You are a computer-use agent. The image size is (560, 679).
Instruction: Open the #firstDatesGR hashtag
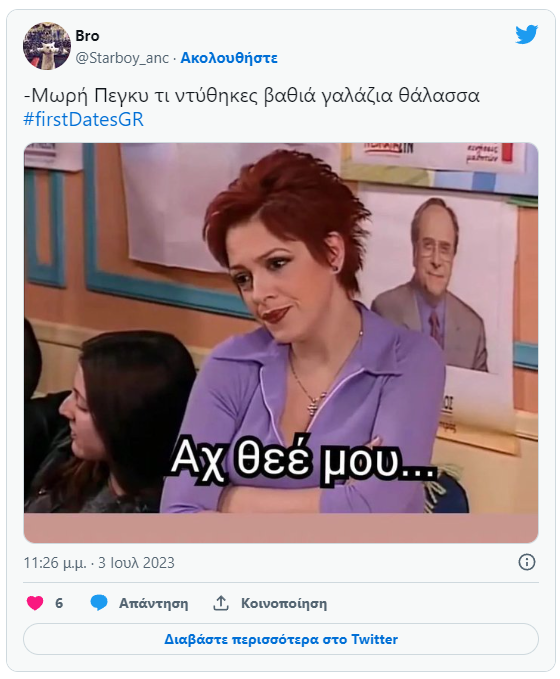click(x=83, y=119)
